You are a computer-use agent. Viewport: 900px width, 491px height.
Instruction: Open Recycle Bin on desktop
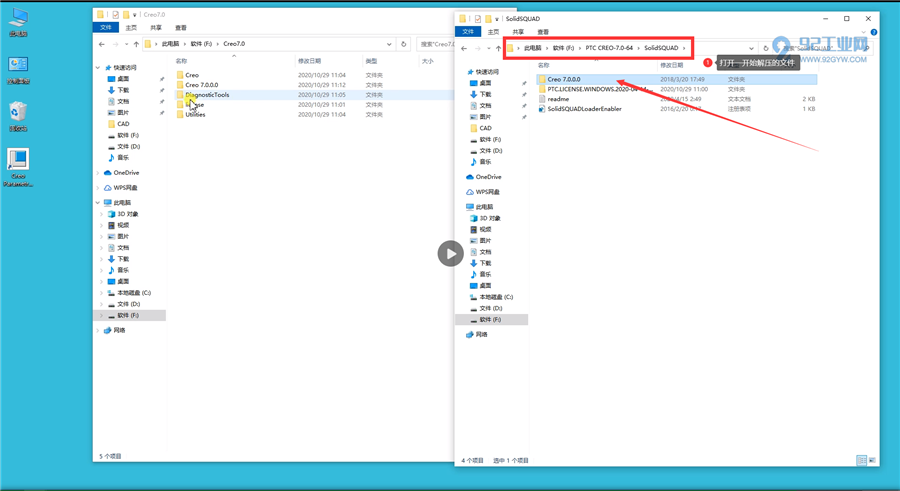18,116
